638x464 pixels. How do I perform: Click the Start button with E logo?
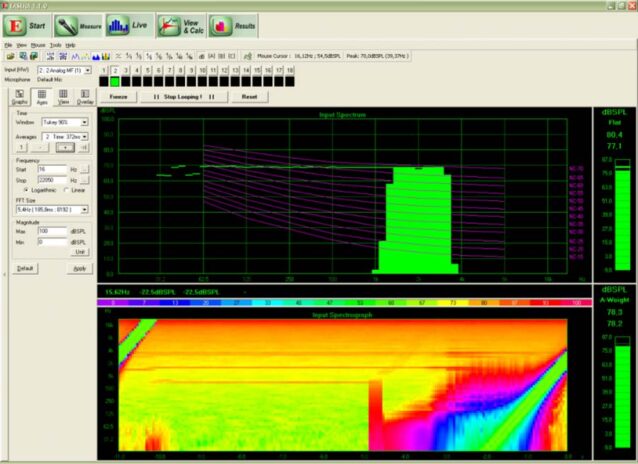[x=27, y=26]
